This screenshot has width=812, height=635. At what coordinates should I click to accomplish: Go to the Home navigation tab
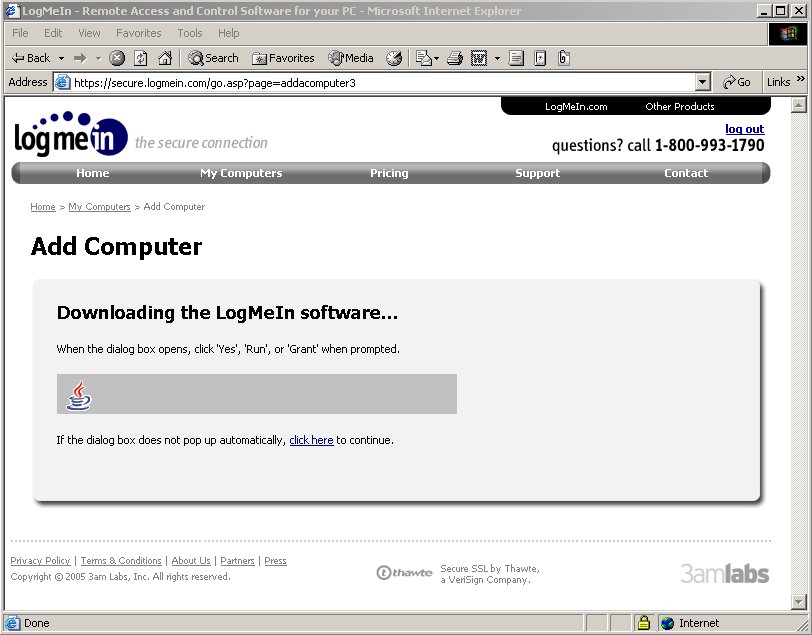pyautogui.click(x=93, y=173)
